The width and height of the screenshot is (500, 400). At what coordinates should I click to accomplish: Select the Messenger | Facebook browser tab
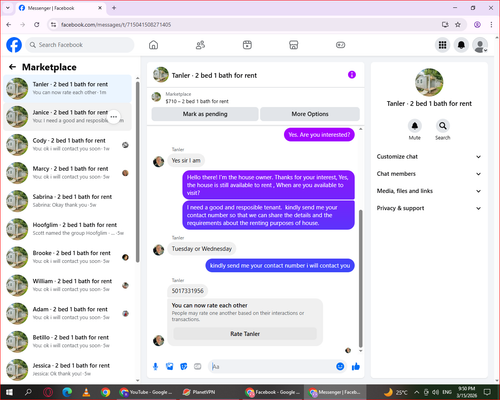click(60, 8)
